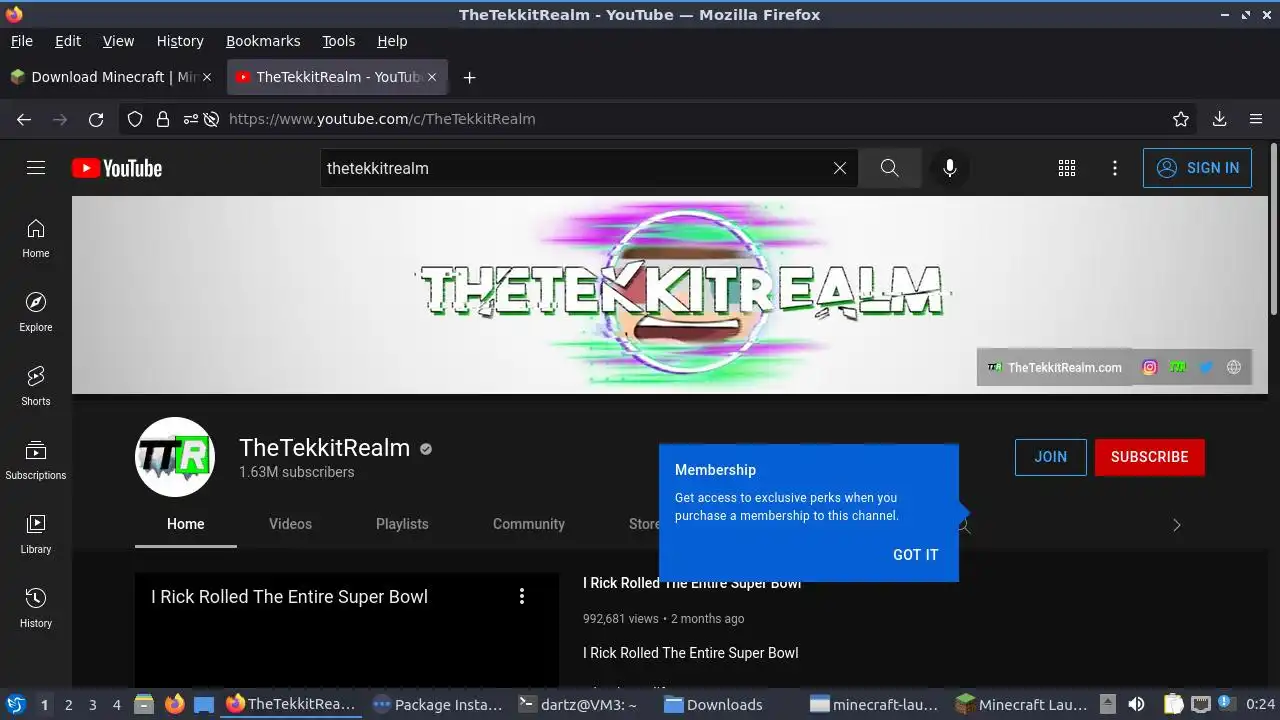The width and height of the screenshot is (1280, 720).
Task: Open the Instagram link on the banner
Action: [x=1150, y=367]
